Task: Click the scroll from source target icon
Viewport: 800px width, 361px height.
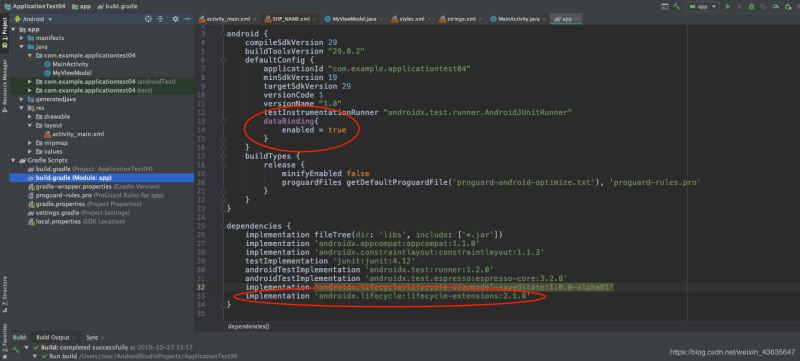Action: (148, 19)
